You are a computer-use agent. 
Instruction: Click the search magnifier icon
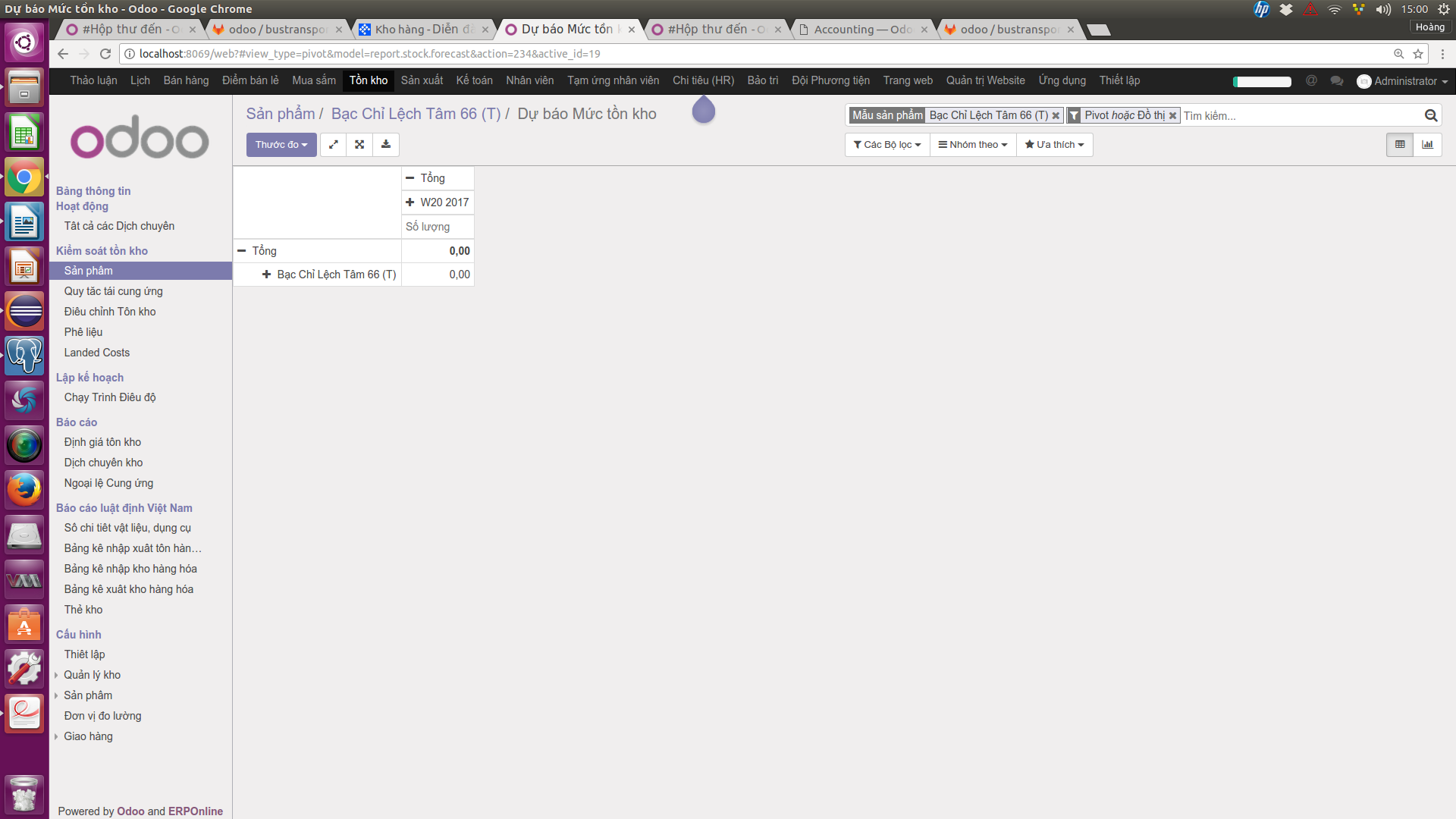1431,115
